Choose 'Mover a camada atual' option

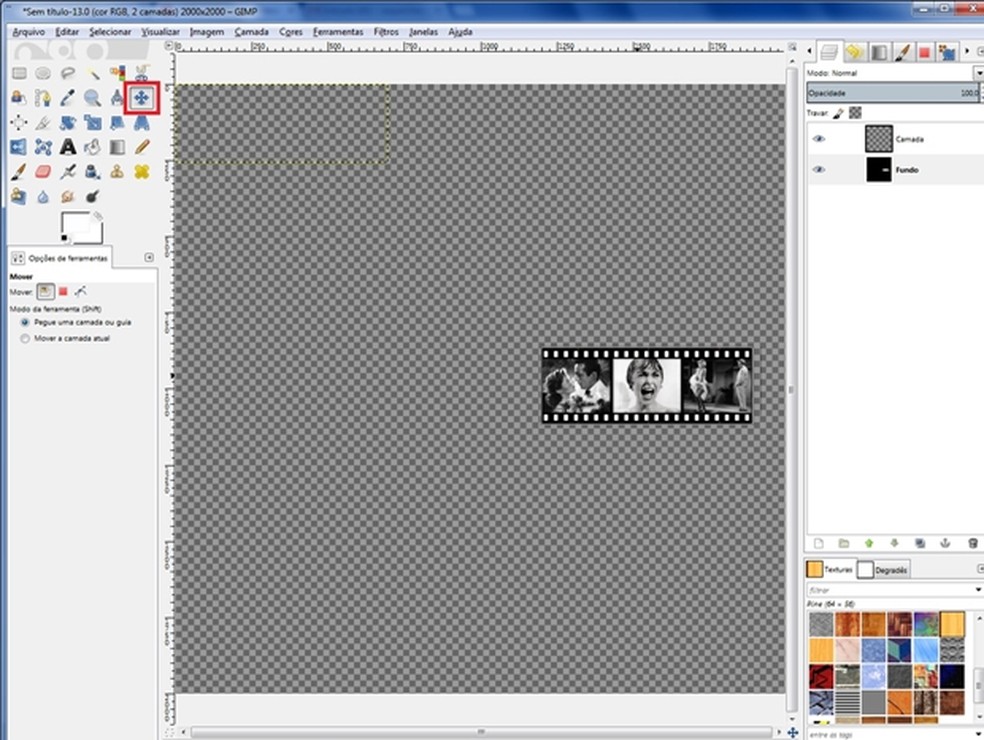[65, 338]
